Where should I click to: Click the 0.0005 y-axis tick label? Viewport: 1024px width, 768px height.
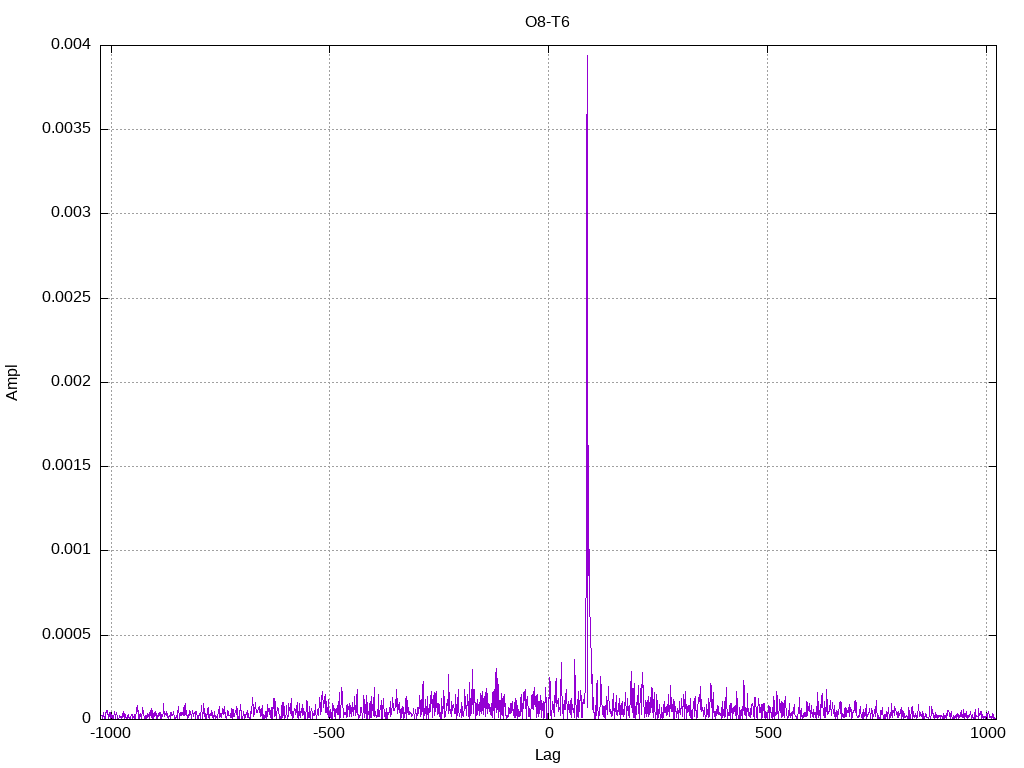pos(66,635)
